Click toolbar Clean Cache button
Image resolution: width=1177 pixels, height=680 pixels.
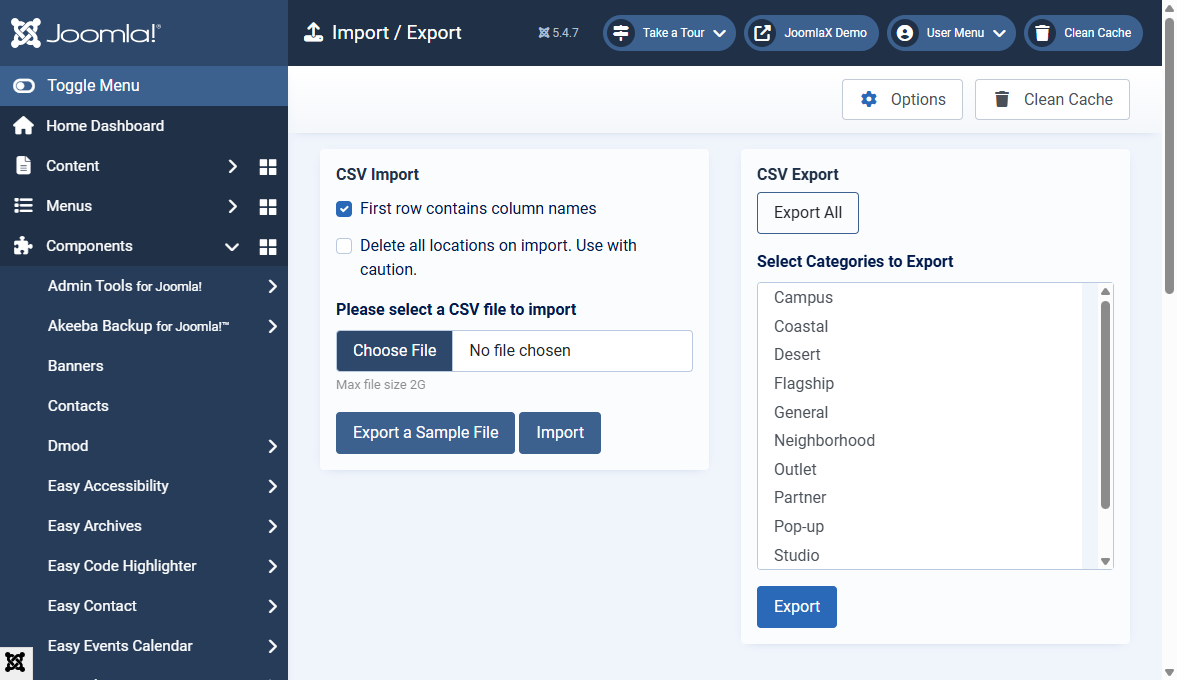1052,100
